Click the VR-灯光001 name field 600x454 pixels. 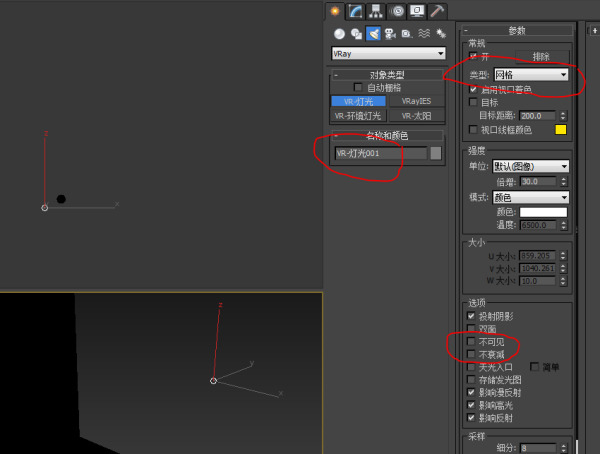[381, 154]
